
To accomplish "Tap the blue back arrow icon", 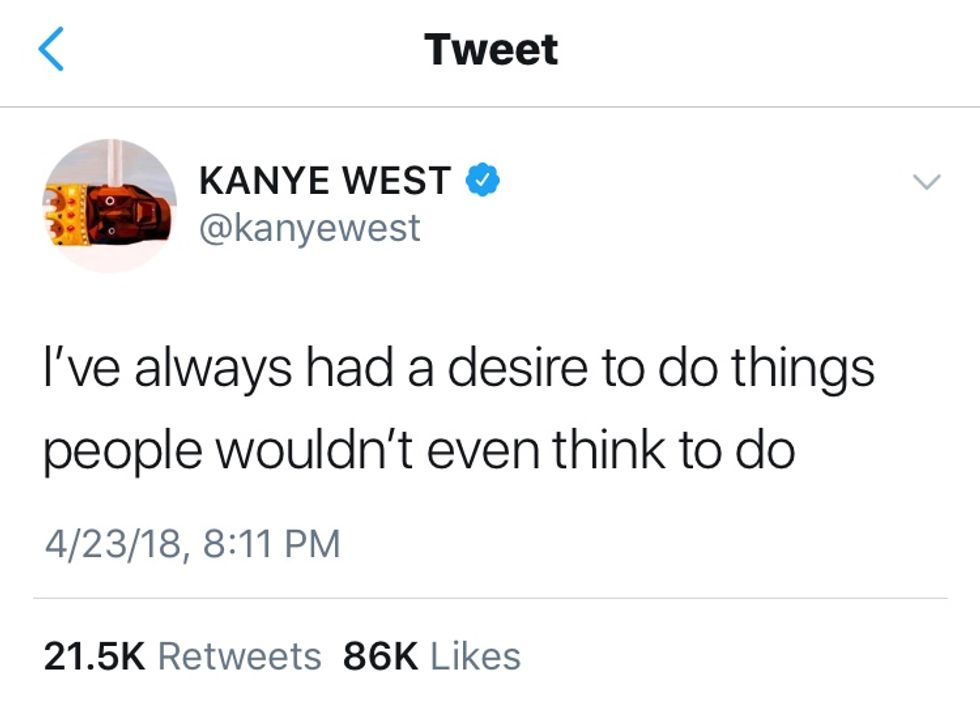I will tap(51, 49).
